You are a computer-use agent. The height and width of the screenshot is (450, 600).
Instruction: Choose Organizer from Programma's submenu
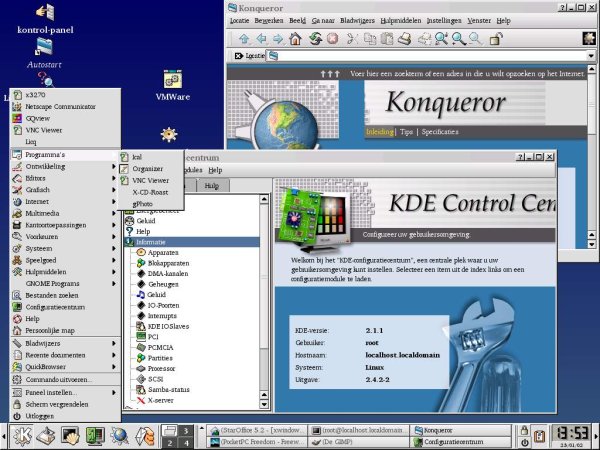pos(150,169)
